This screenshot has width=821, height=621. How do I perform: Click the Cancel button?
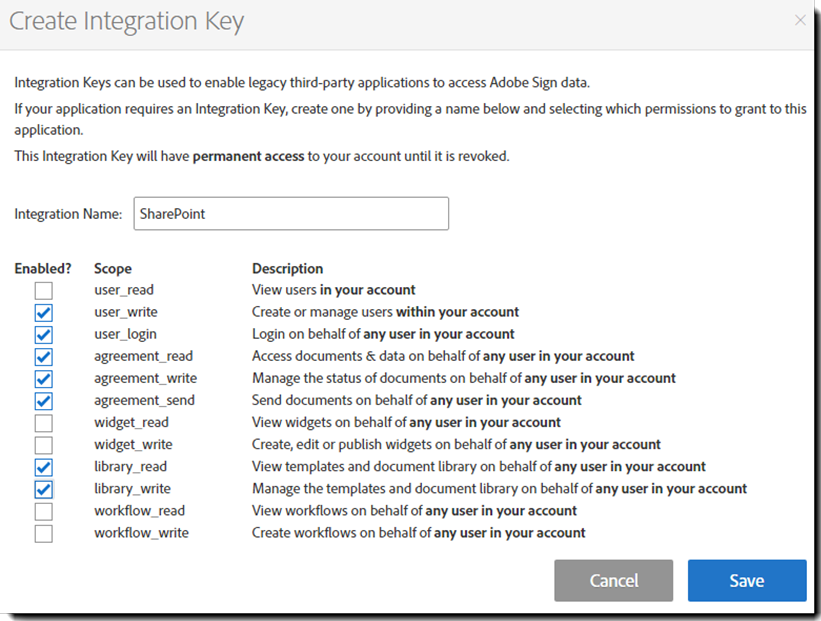[613, 580]
